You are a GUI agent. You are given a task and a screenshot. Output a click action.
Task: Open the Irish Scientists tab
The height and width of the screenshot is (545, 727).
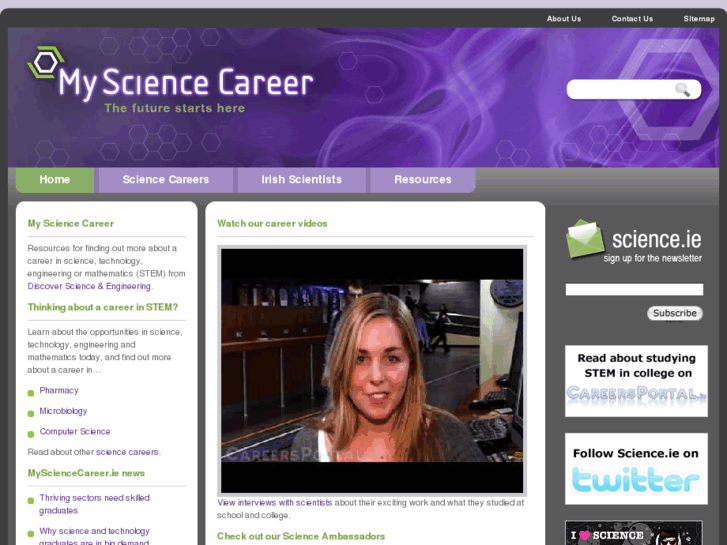(301, 180)
